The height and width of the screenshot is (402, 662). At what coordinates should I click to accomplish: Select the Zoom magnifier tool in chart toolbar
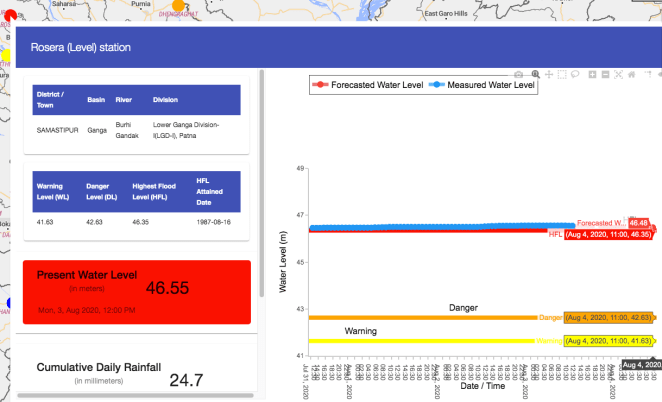point(536,75)
